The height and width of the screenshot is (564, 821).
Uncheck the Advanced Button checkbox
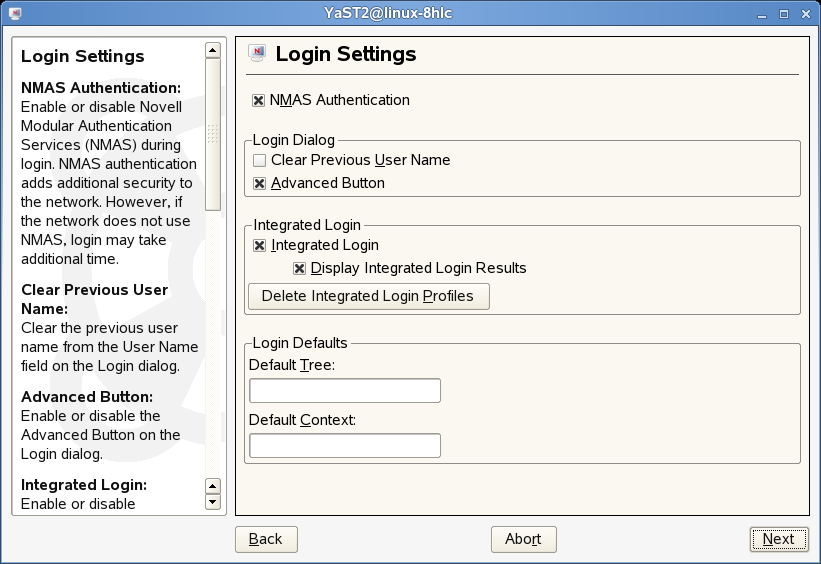[260, 184]
